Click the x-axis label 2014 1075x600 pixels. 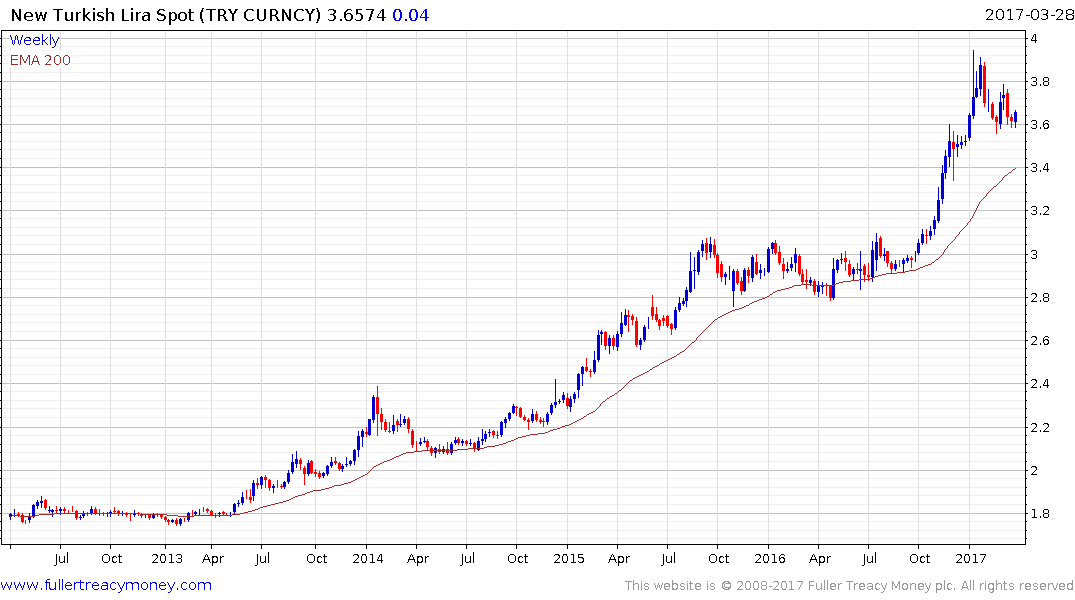367,559
